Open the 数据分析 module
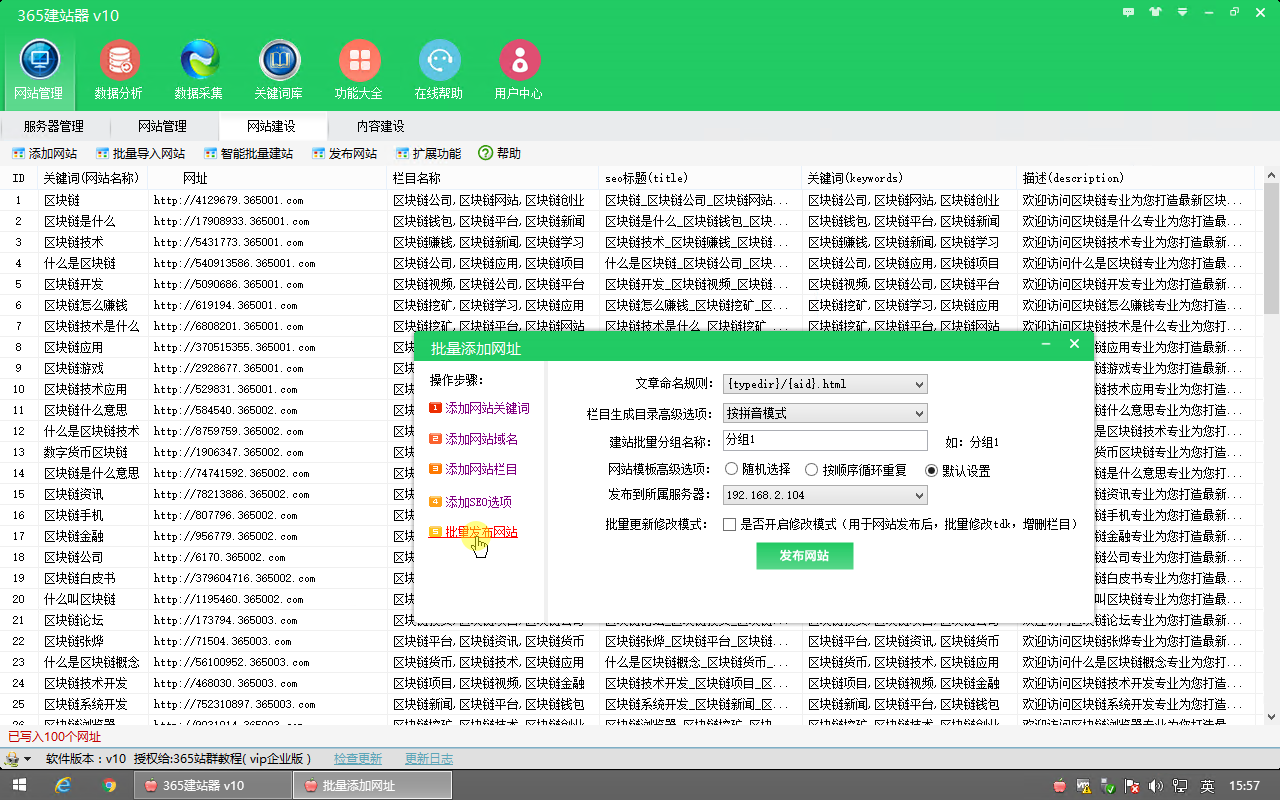Image resolution: width=1280 pixels, height=800 pixels. coord(119,70)
